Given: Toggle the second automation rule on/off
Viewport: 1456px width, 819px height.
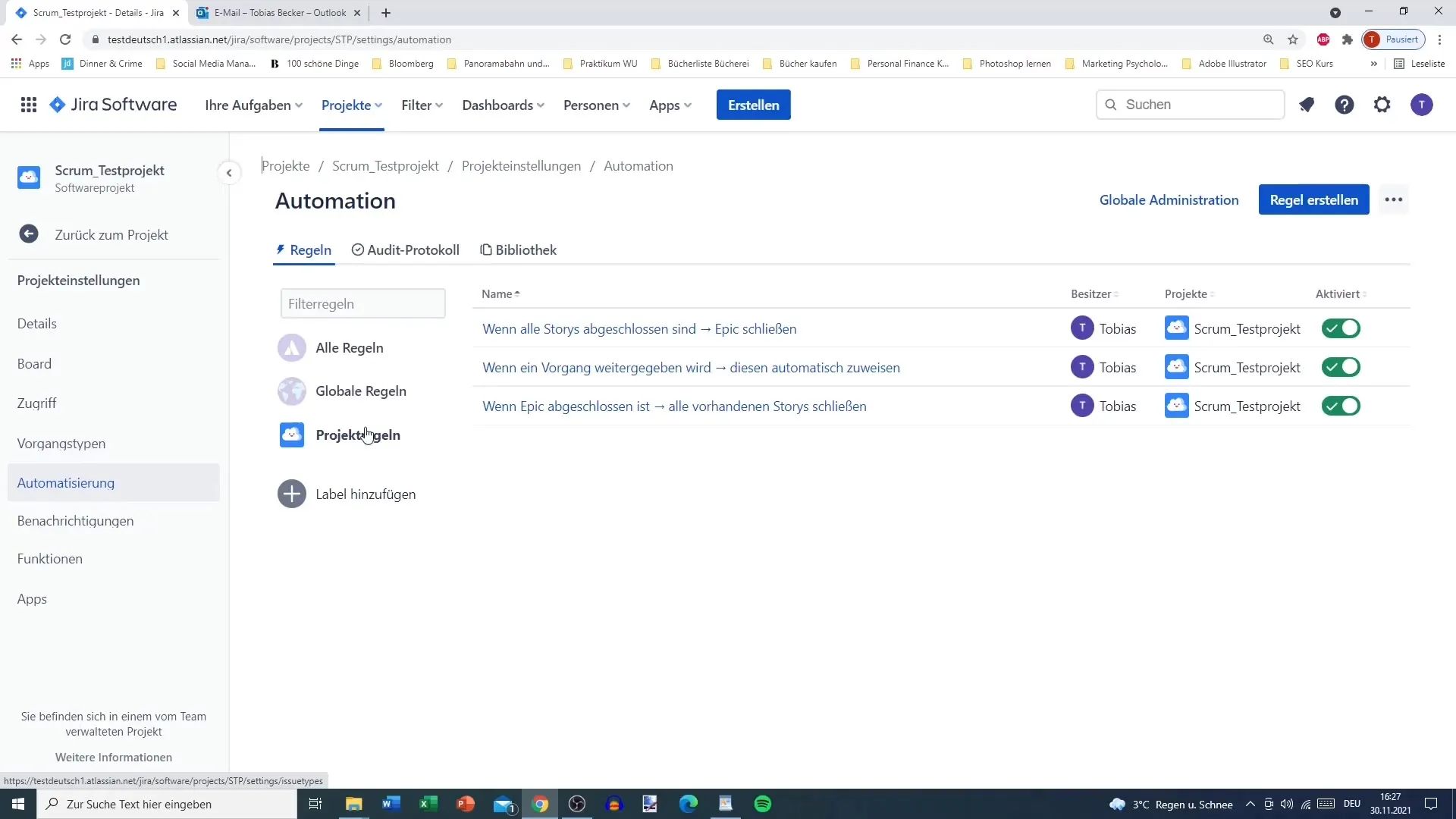Looking at the screenshot, I should point(1341,367).
